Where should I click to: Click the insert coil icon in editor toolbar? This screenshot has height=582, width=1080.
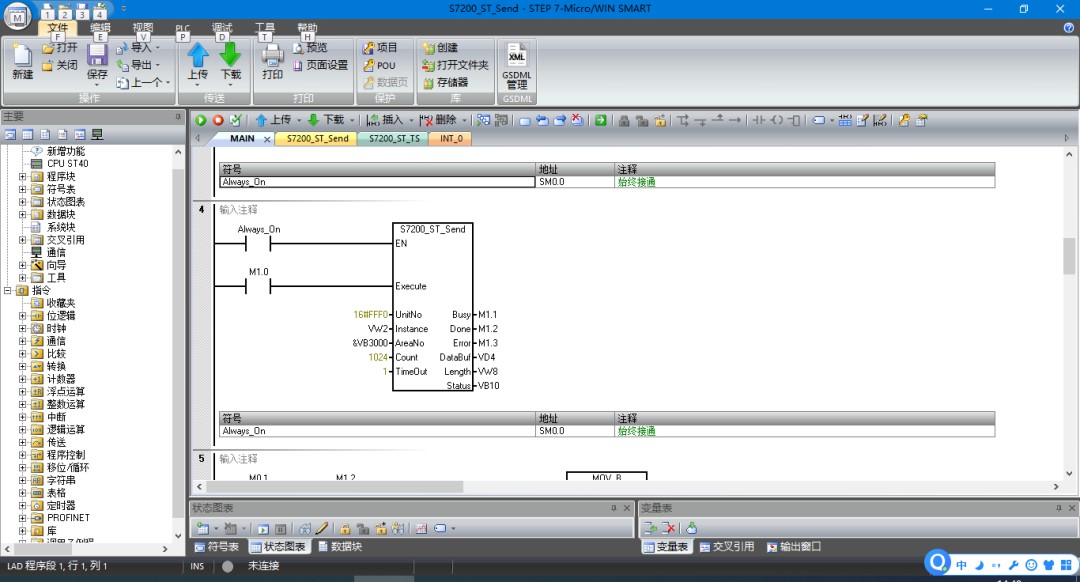tap(777, 120)
